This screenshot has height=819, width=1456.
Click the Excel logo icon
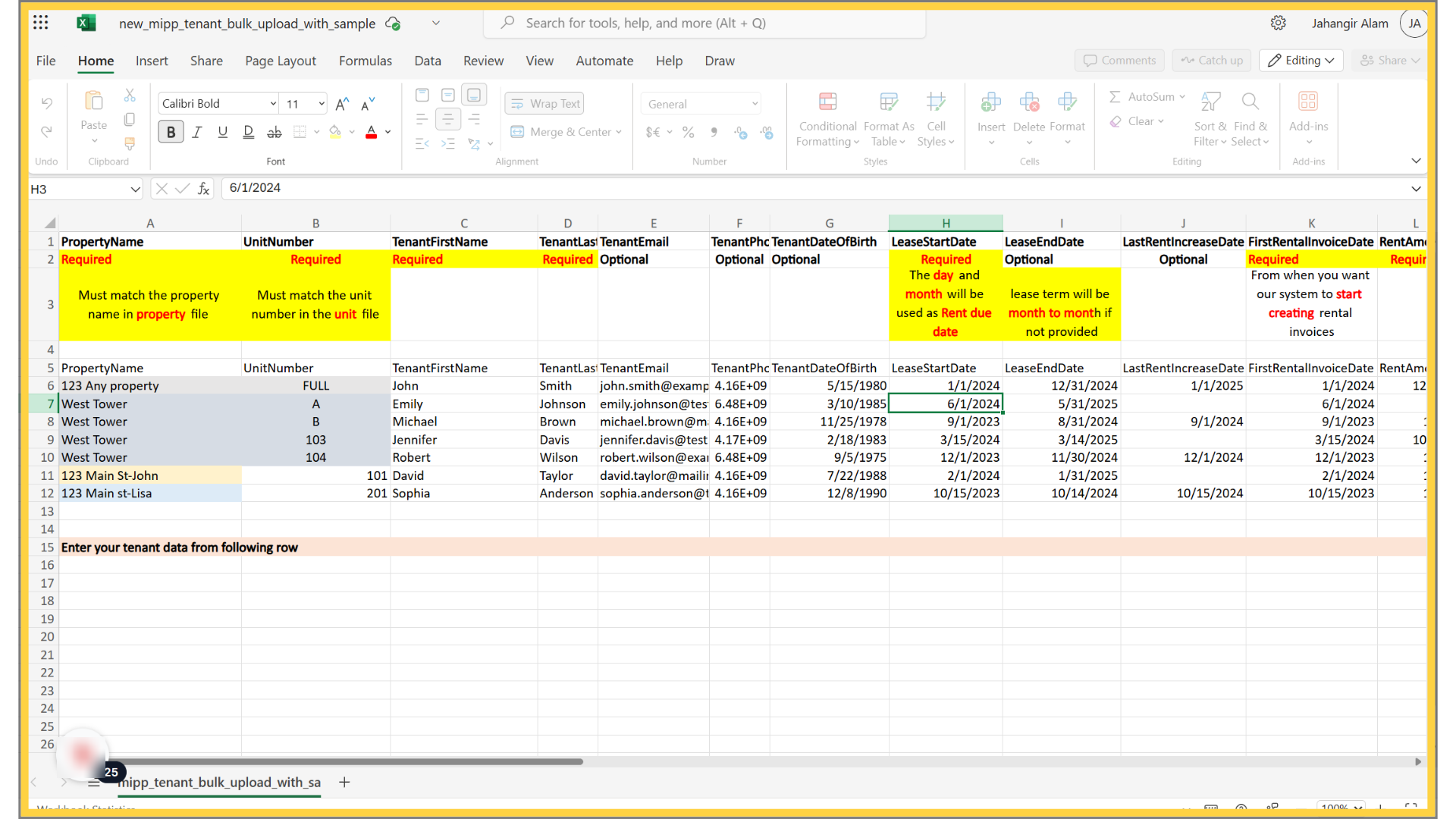tap(86, 23)
